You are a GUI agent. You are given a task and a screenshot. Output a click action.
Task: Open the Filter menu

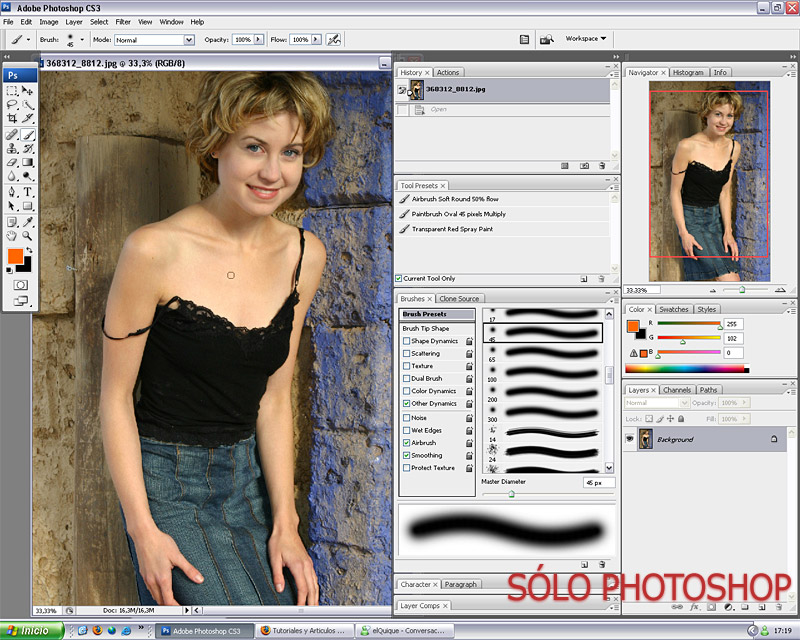tap(123, 21)
